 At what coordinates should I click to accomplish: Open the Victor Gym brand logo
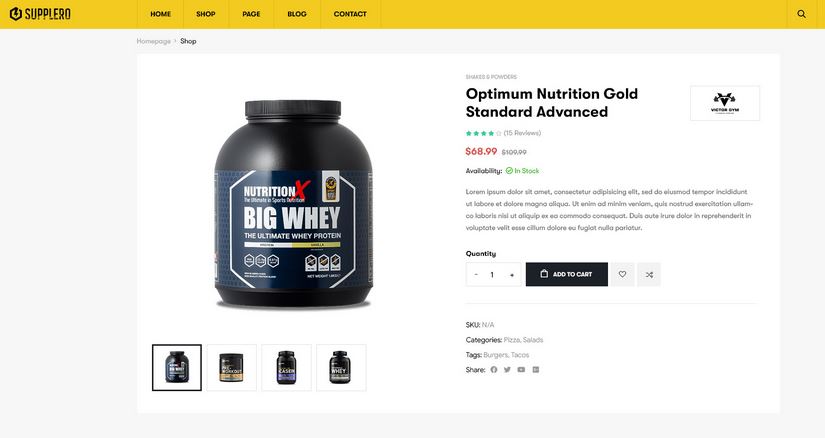click(725, 103)
